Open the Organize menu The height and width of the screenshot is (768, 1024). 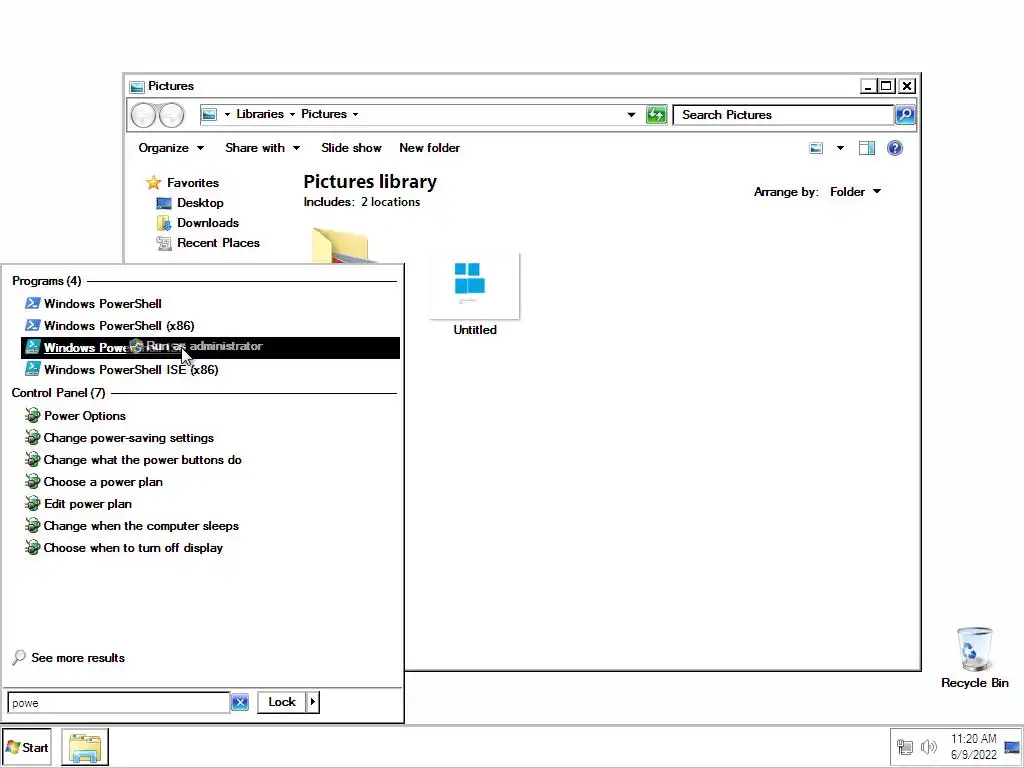171,148
